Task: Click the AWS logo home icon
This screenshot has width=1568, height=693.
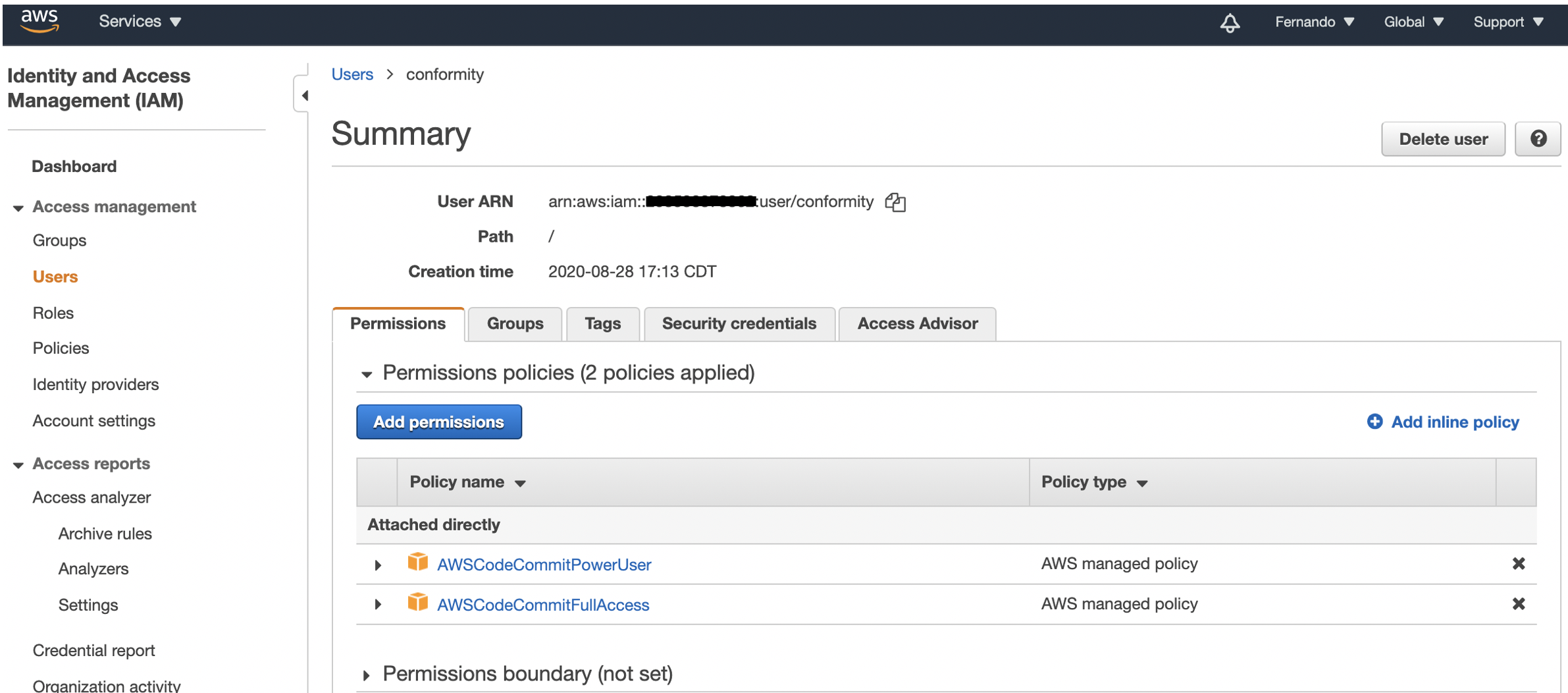Action: click(39, 21)
